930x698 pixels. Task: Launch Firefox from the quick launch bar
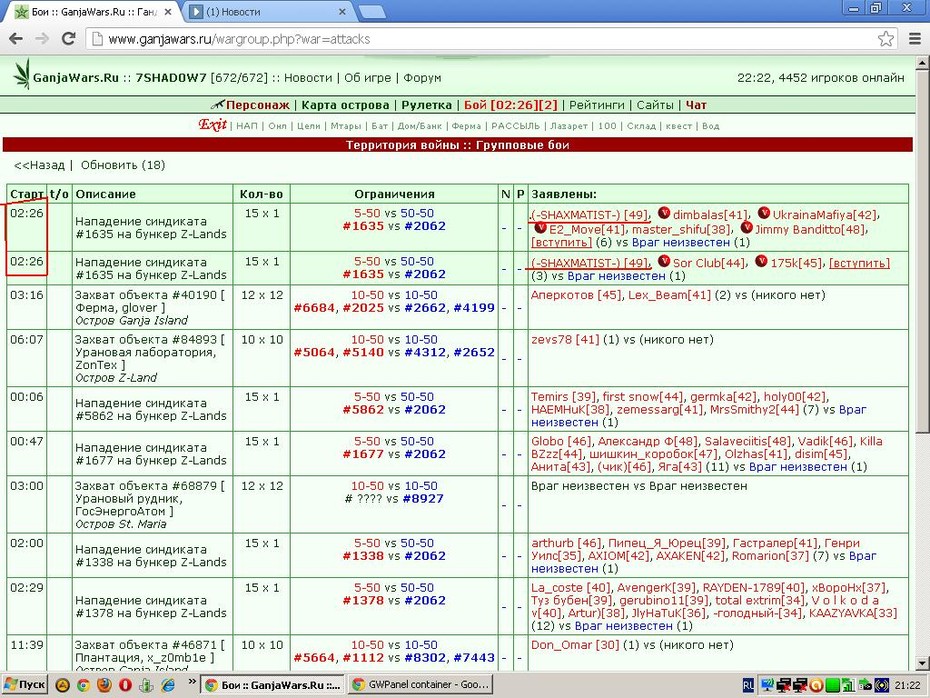click(104, 686)
